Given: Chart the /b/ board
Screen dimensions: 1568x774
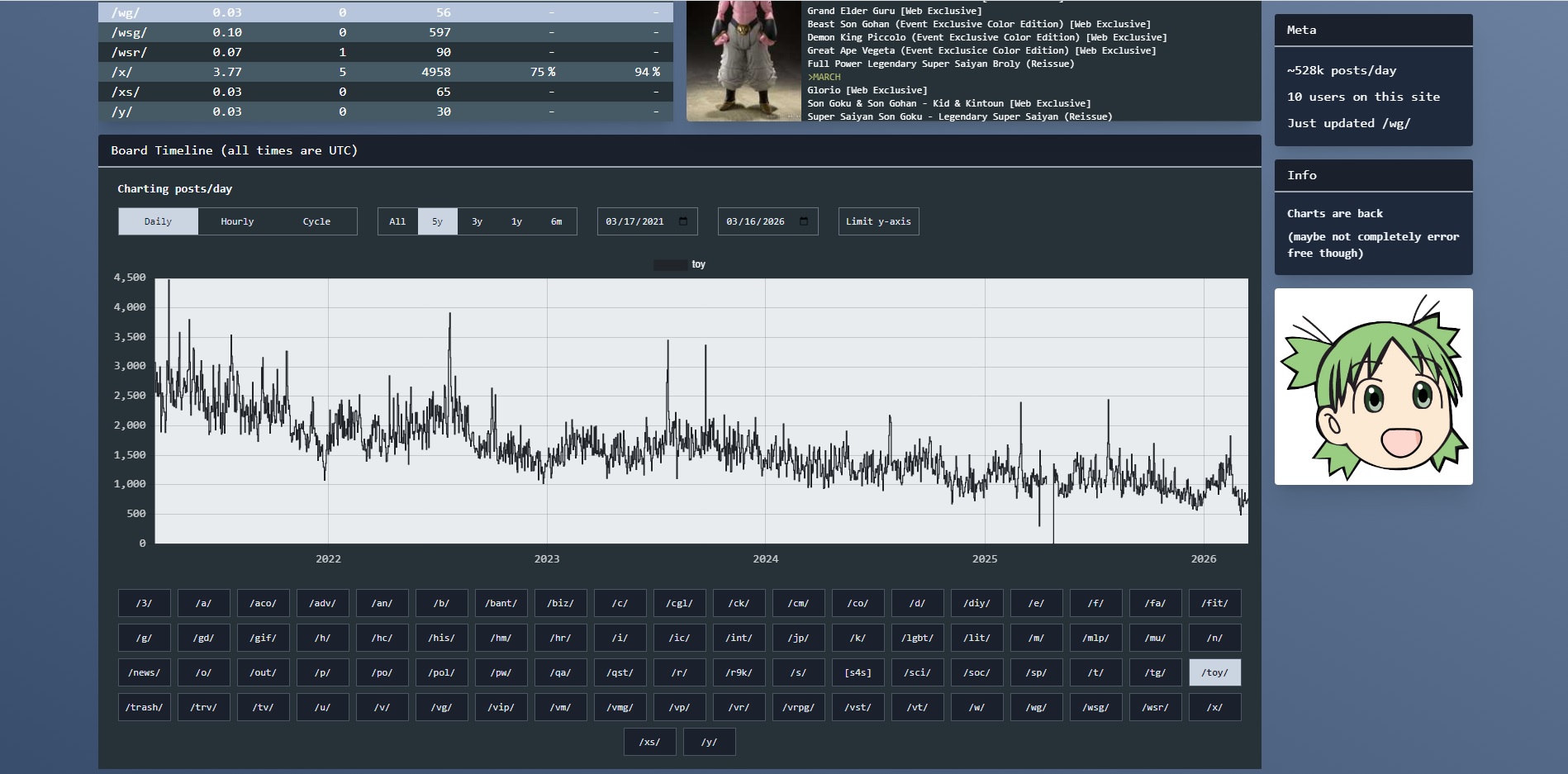Looking at the screenshot, I should click(442, 603).
